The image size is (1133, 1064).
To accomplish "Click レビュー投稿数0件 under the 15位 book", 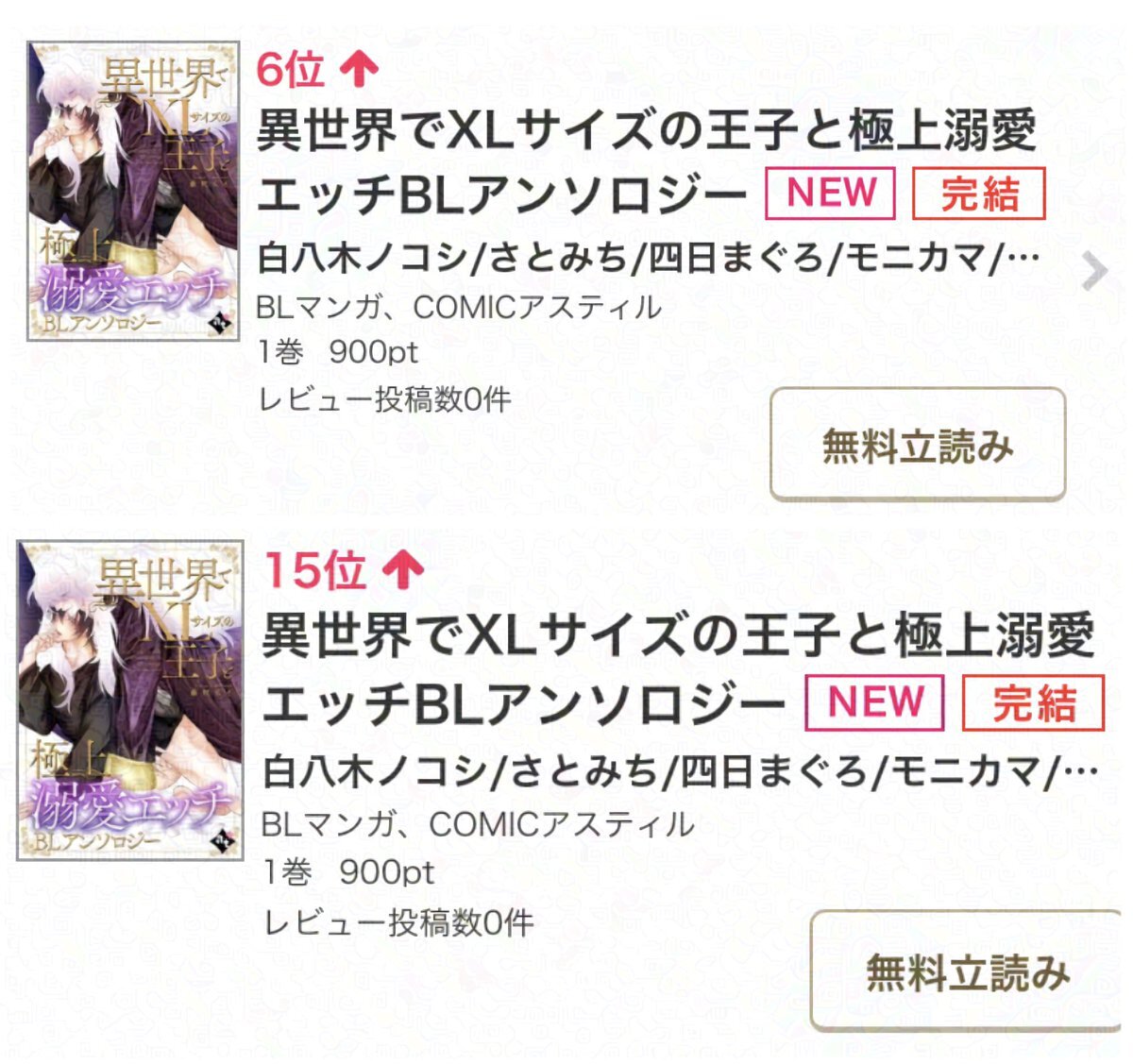I will [397, 921].
